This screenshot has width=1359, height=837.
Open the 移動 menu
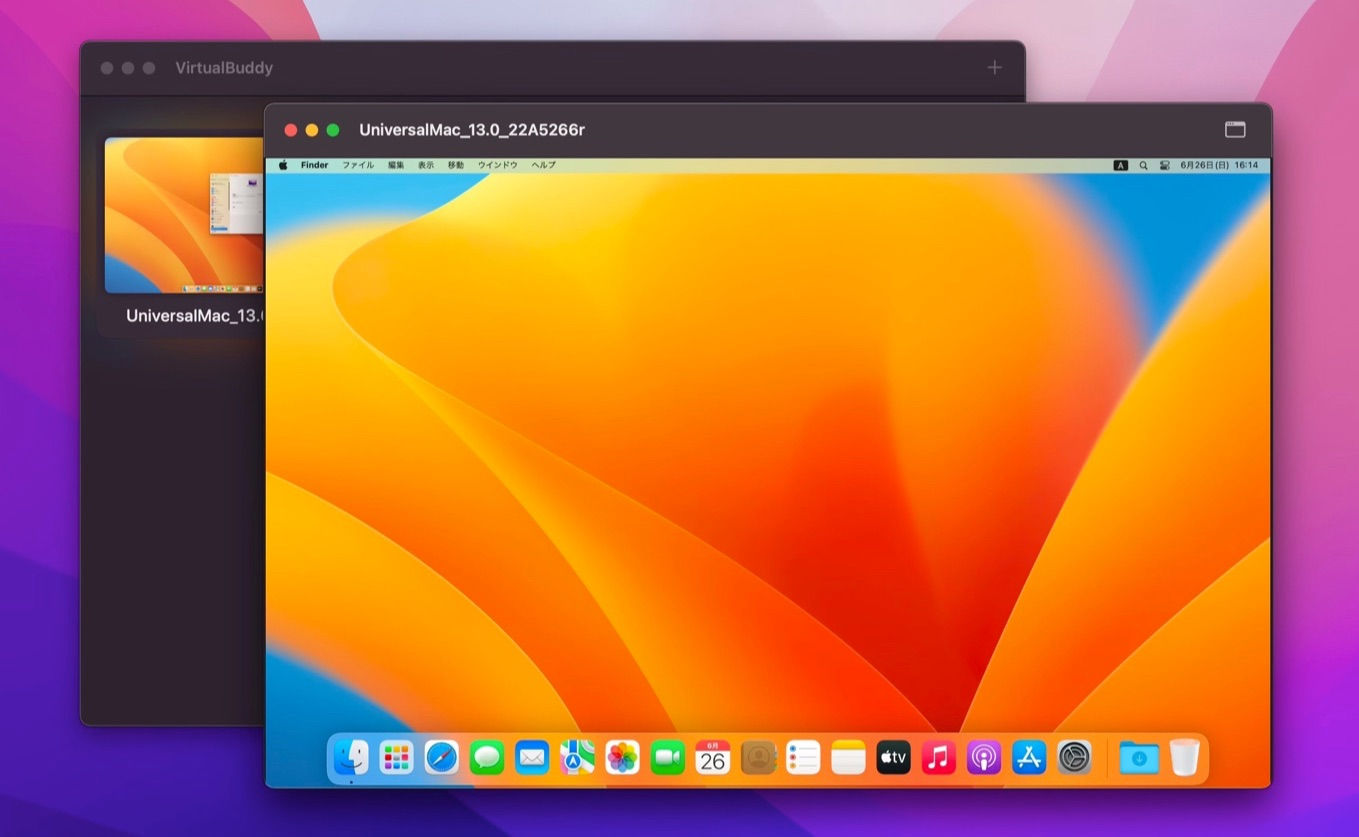coord(456,165)
